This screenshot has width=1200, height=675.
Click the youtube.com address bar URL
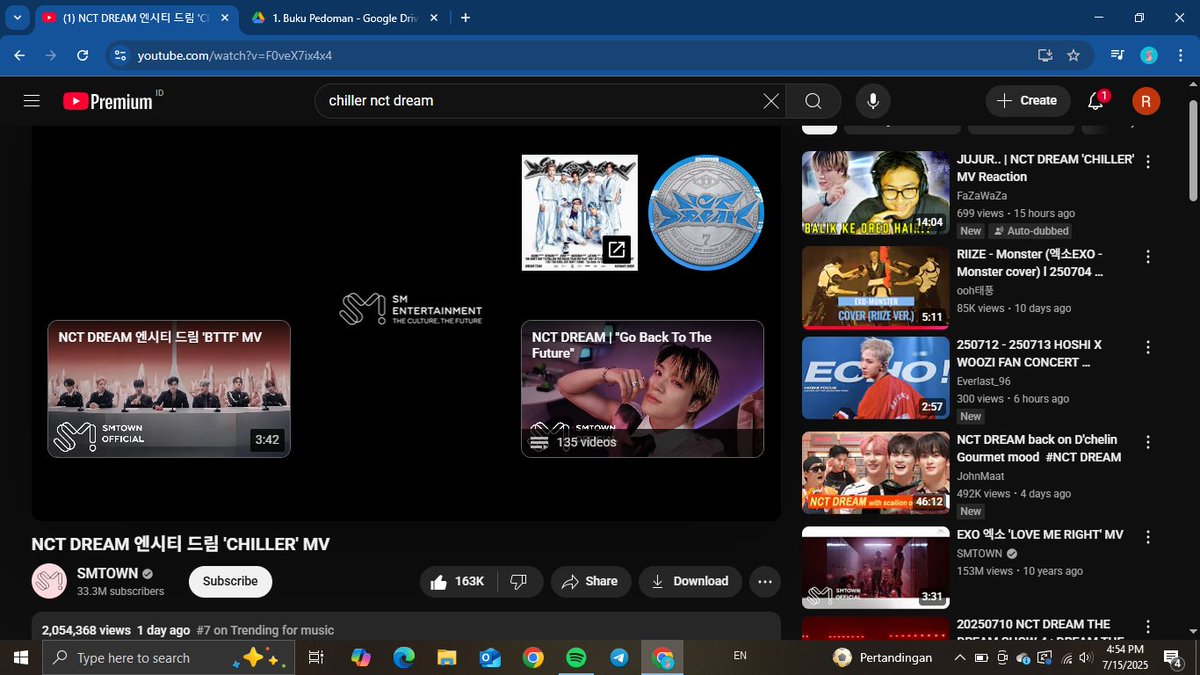[x=235, y=55]
